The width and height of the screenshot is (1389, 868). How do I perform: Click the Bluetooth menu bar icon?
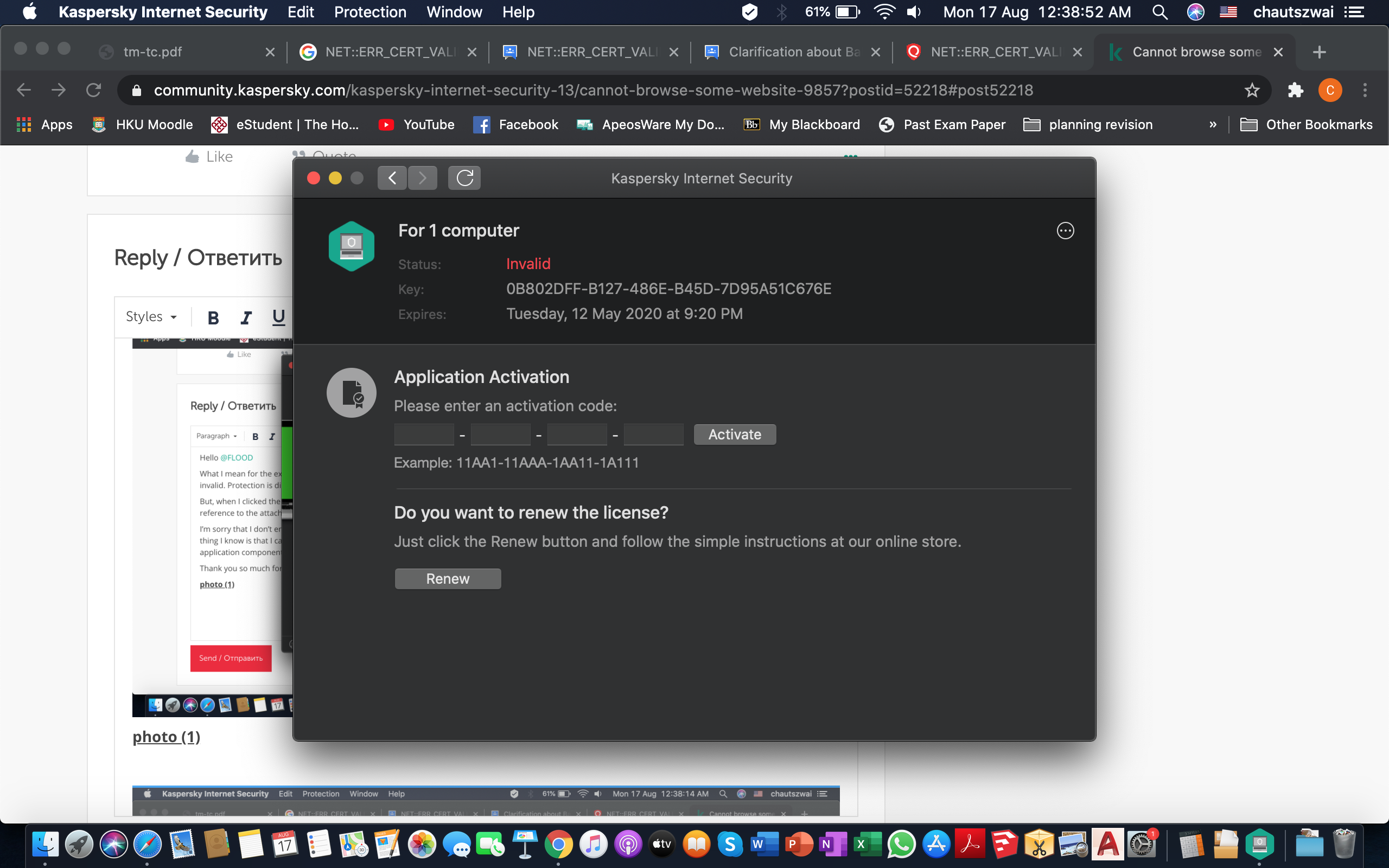[781, 12]
